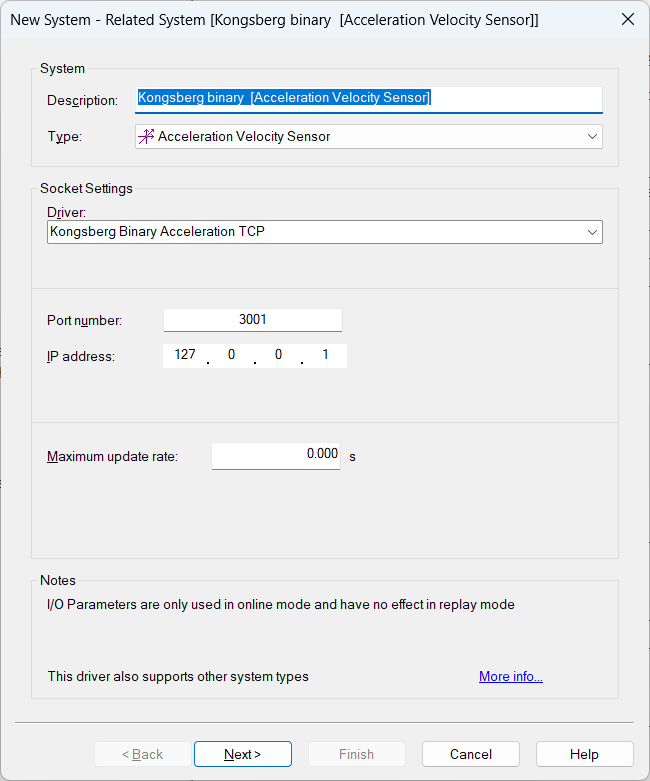Select the last IP address octet 1
The width and height of the screenshot is (650, 781).
tap(325, 355)
